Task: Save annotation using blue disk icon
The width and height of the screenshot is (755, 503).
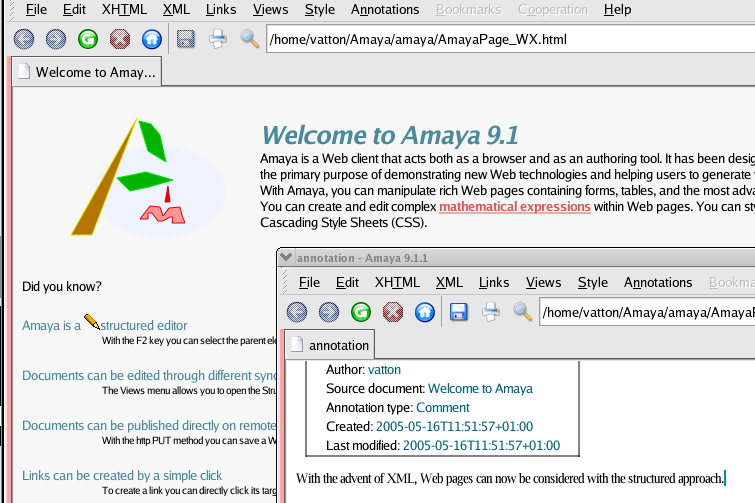Action: pos(459,312)
